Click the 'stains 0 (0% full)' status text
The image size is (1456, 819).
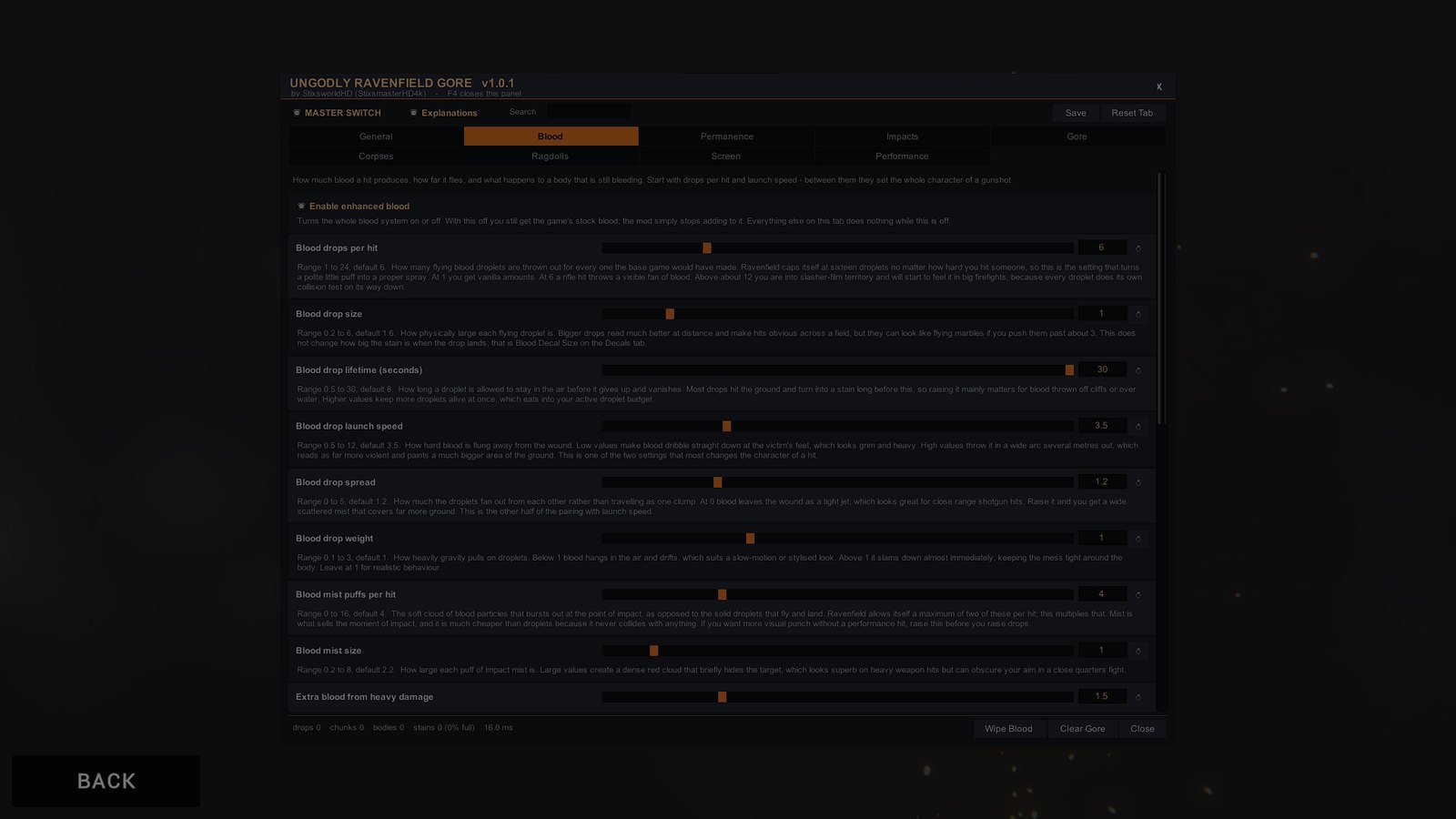(444, 728)
